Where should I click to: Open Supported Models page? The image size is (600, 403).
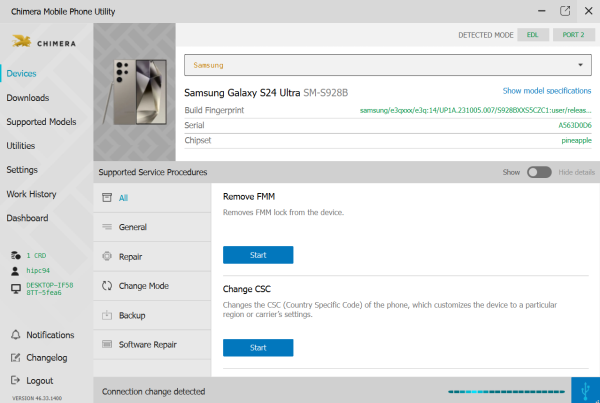coord(41,122)
